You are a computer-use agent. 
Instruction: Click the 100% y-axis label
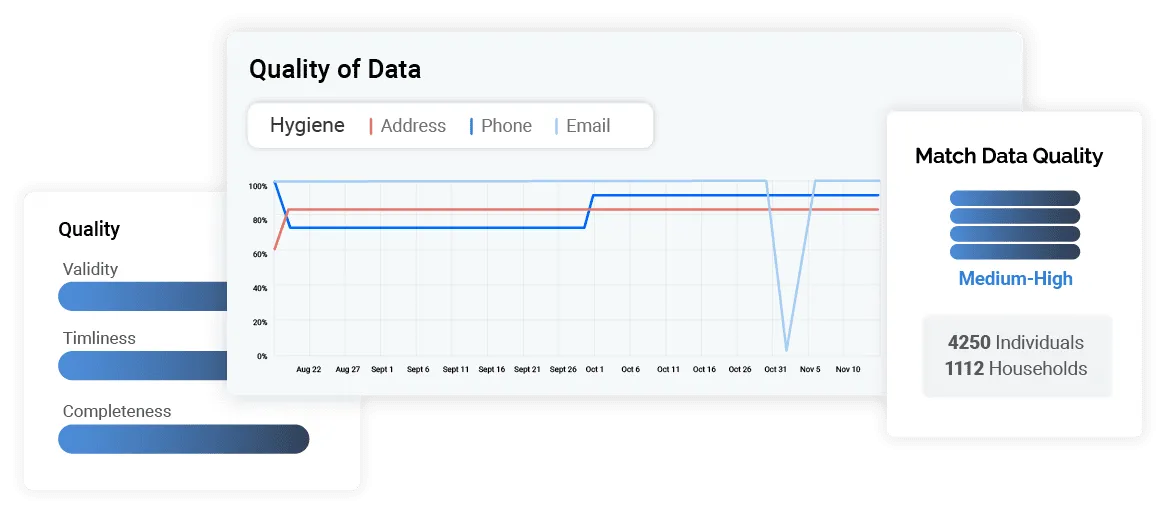click(x=258, y=186)
